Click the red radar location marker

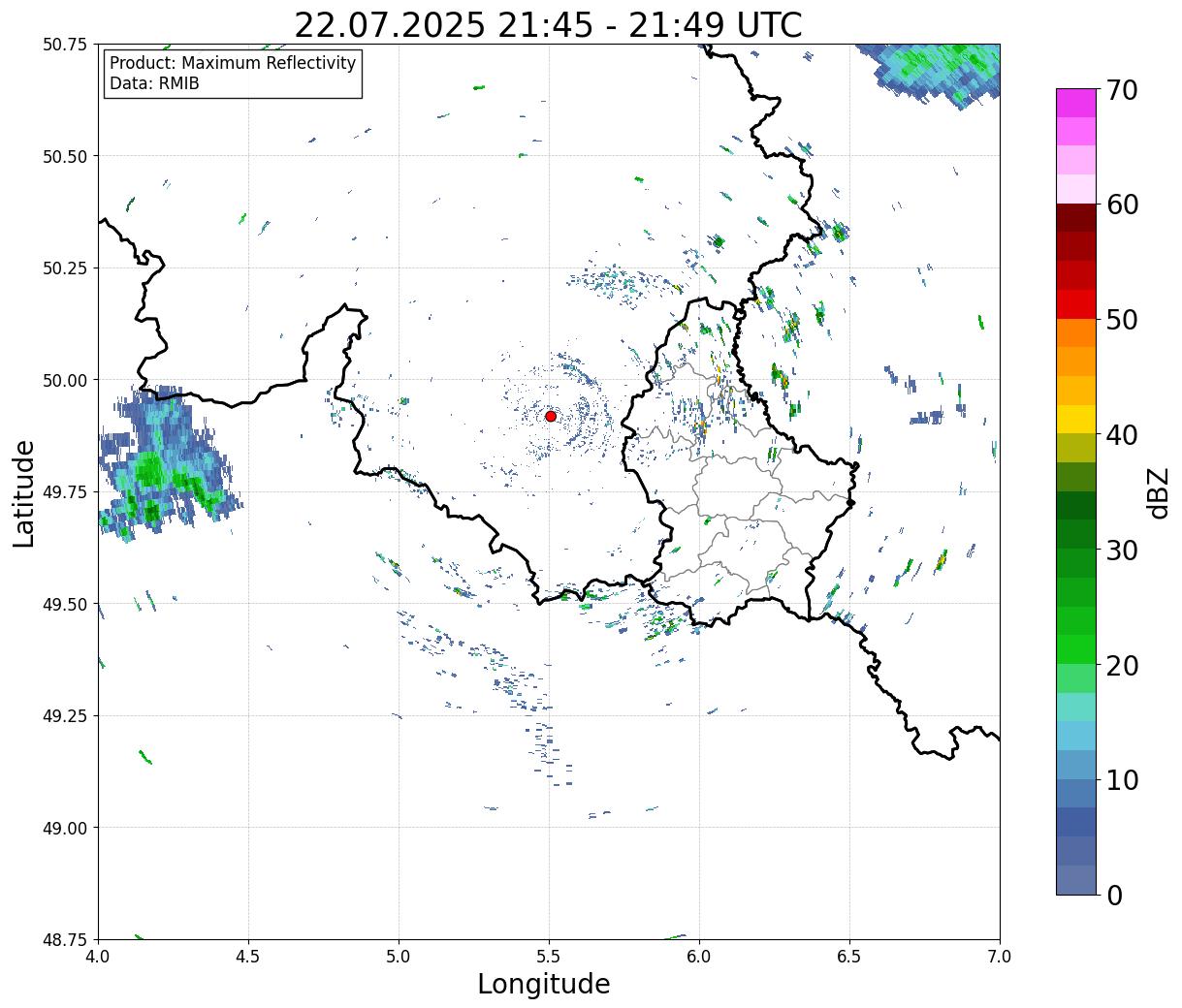pos(551,416)
